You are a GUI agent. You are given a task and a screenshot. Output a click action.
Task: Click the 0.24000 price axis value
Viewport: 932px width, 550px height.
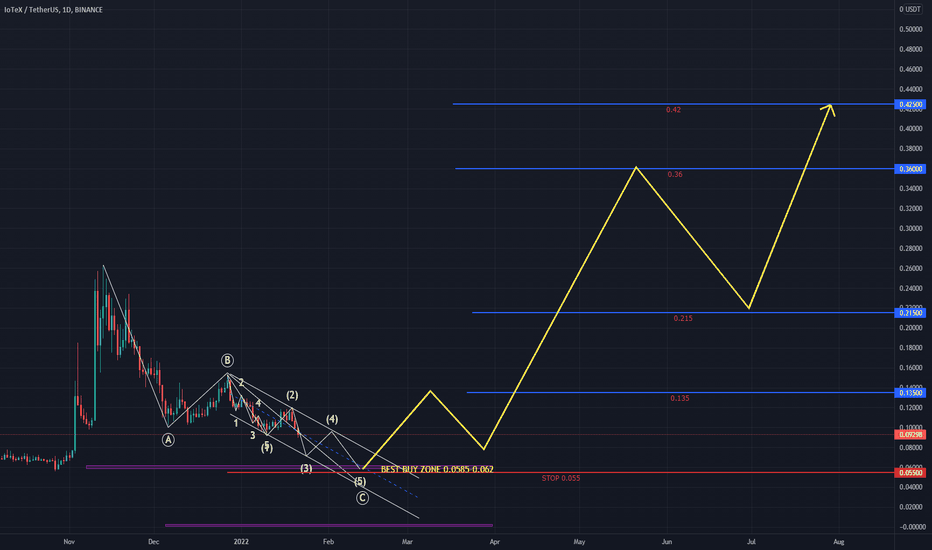[911, 289]
